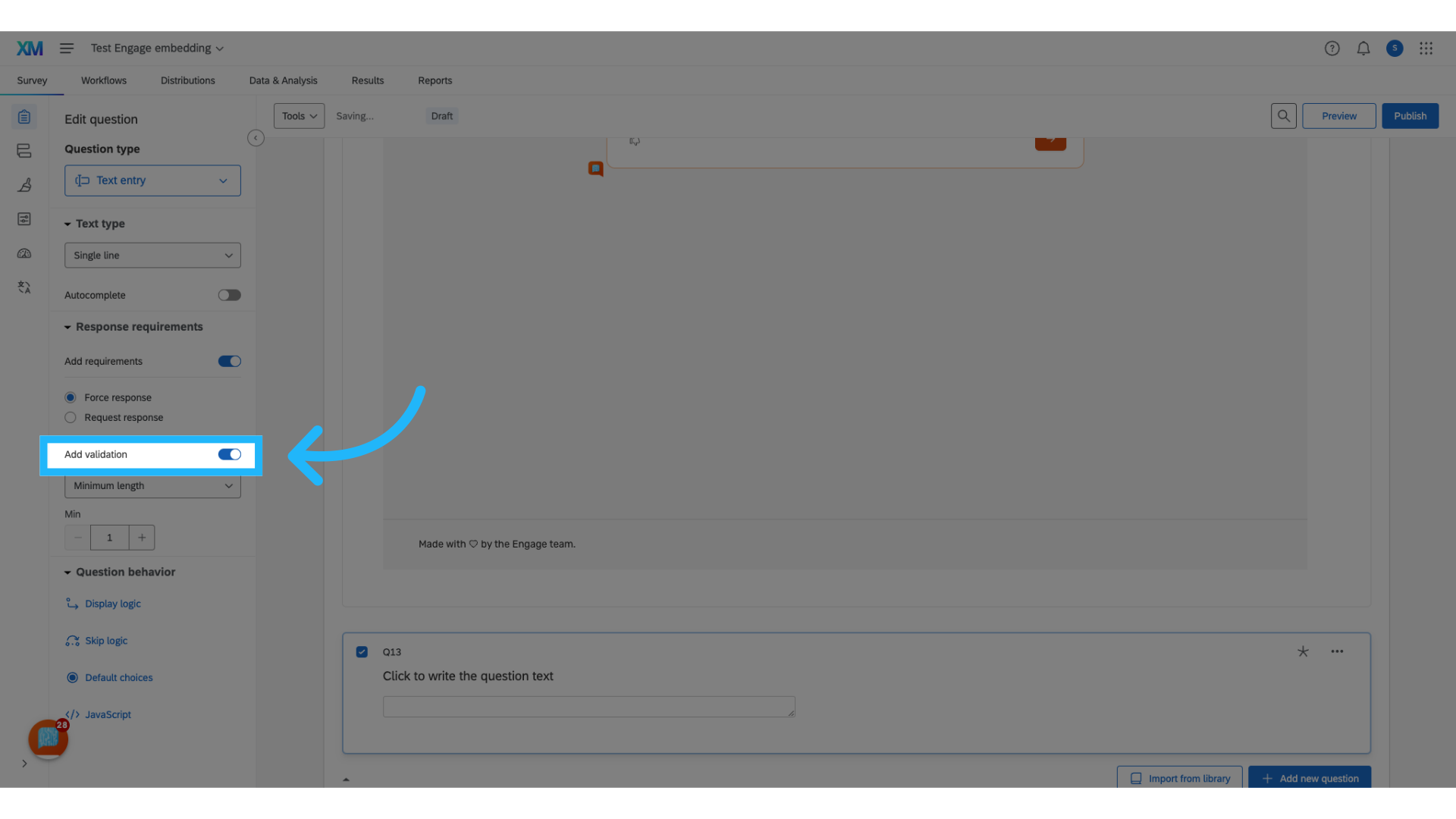Click the search magnifier button
The image size is (1456, 819).
tap(1283, 116)
